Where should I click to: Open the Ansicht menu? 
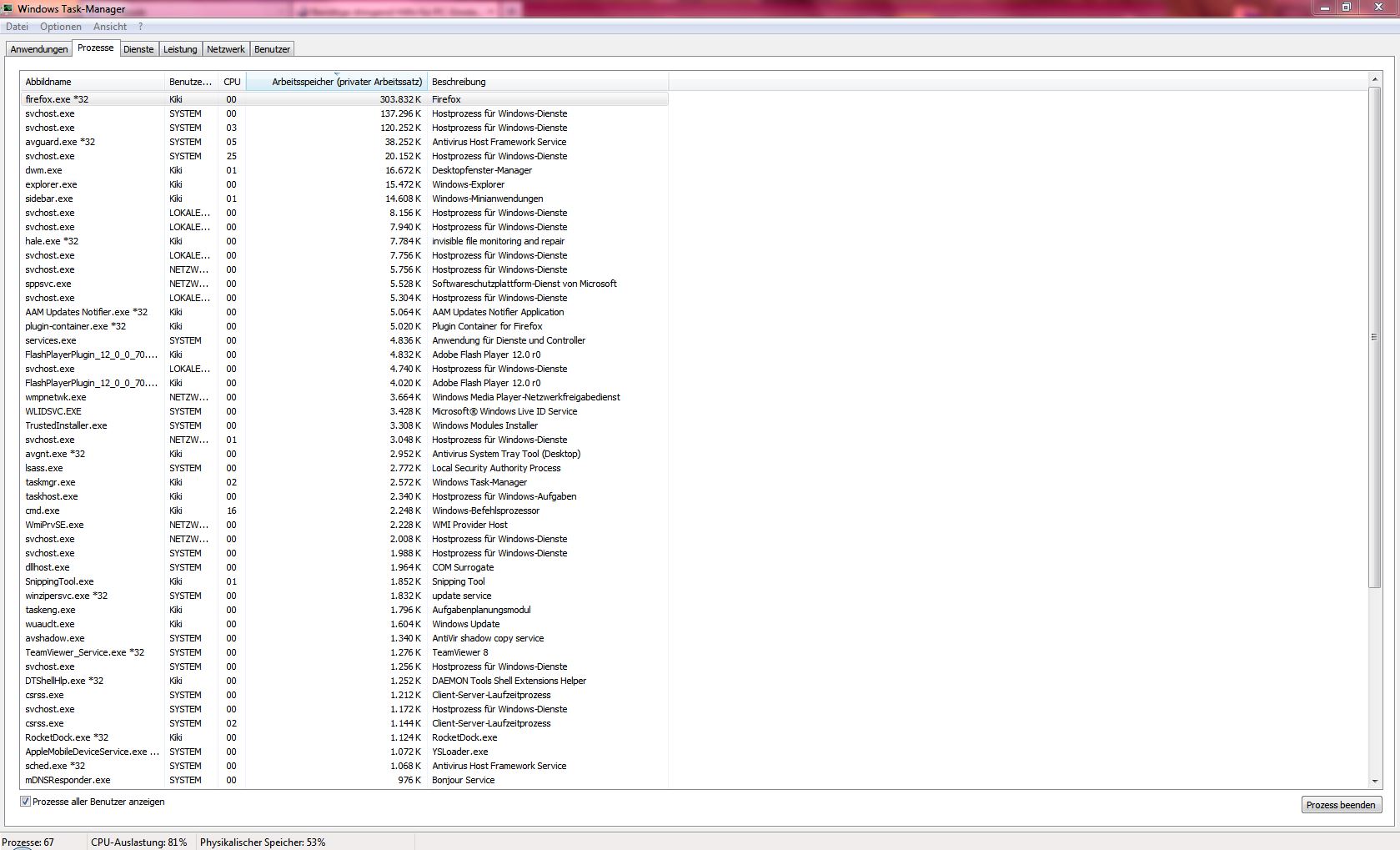110,27
